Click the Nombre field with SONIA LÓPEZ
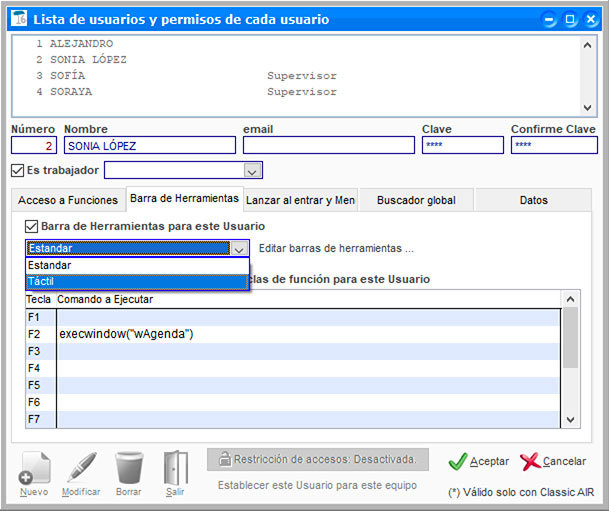The height and width of the screenshot is (511, 609). (150, 146)
